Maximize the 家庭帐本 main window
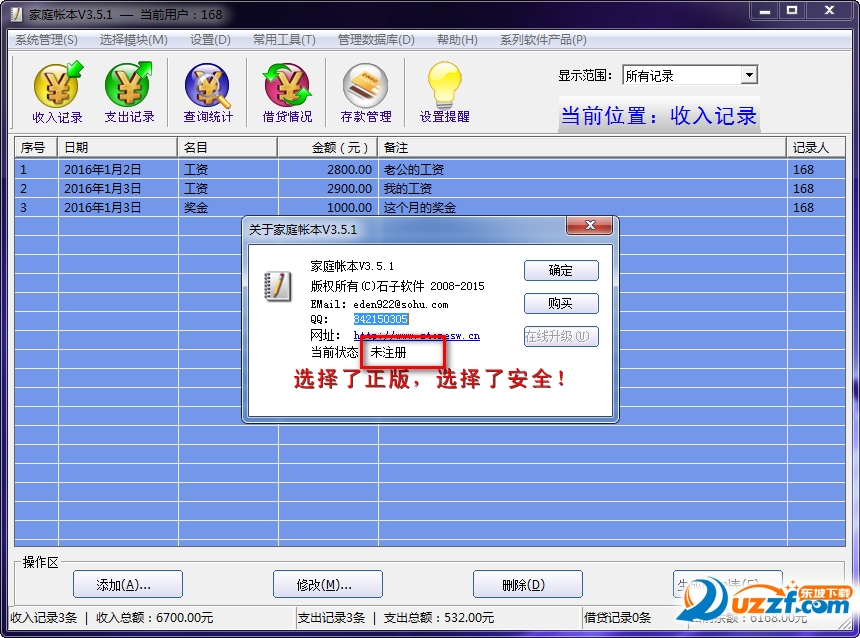 [x=791, y=11]
